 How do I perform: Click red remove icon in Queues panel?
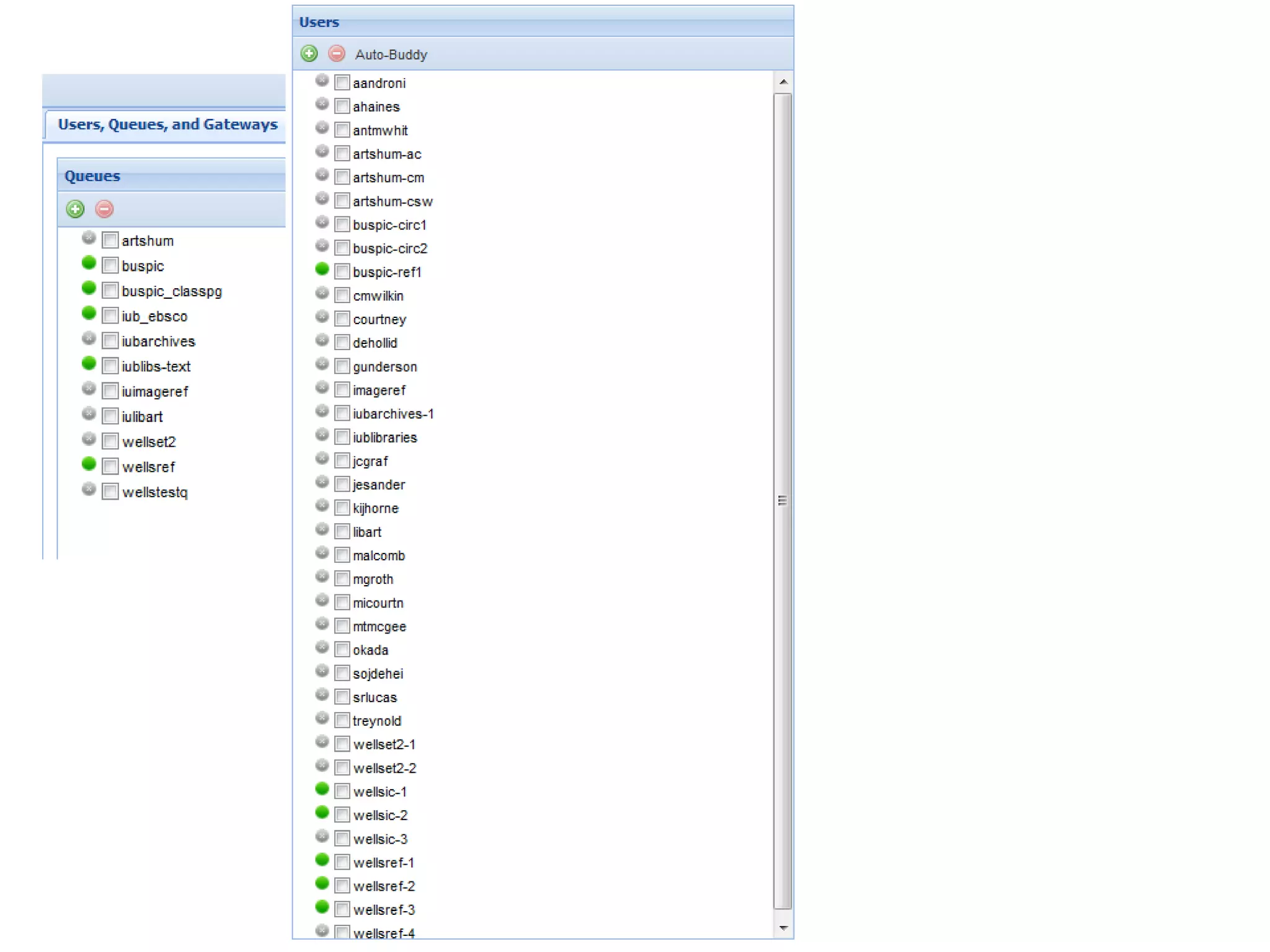click(104, 209)
